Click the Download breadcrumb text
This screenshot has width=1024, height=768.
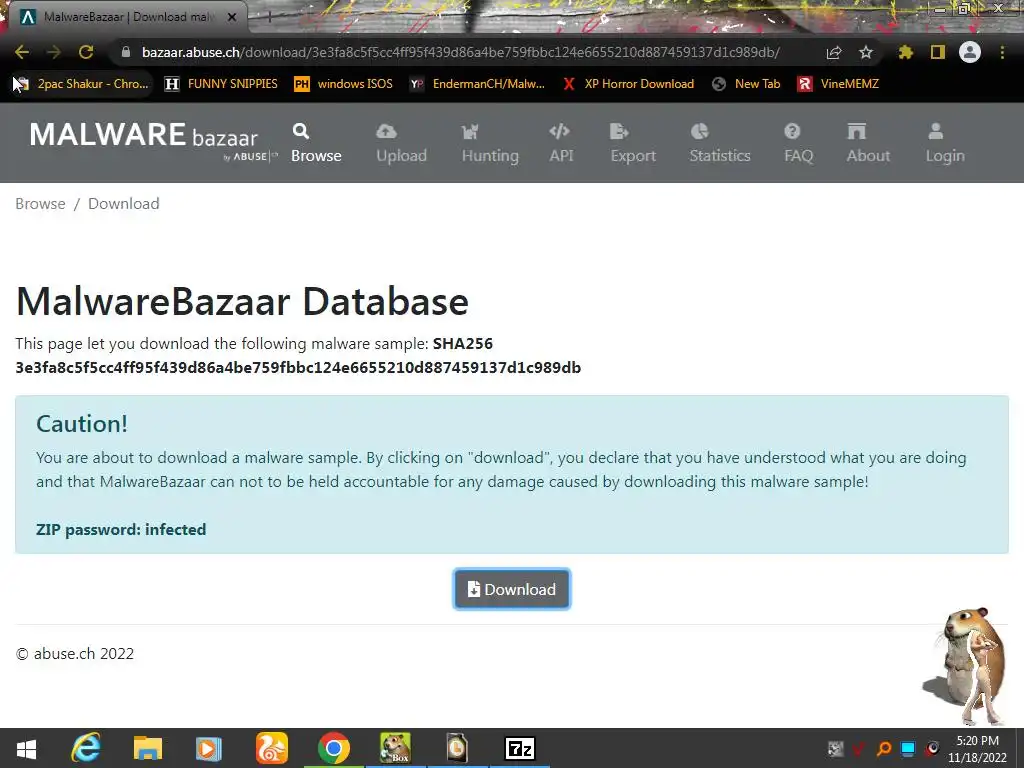(x=123, y=204)
